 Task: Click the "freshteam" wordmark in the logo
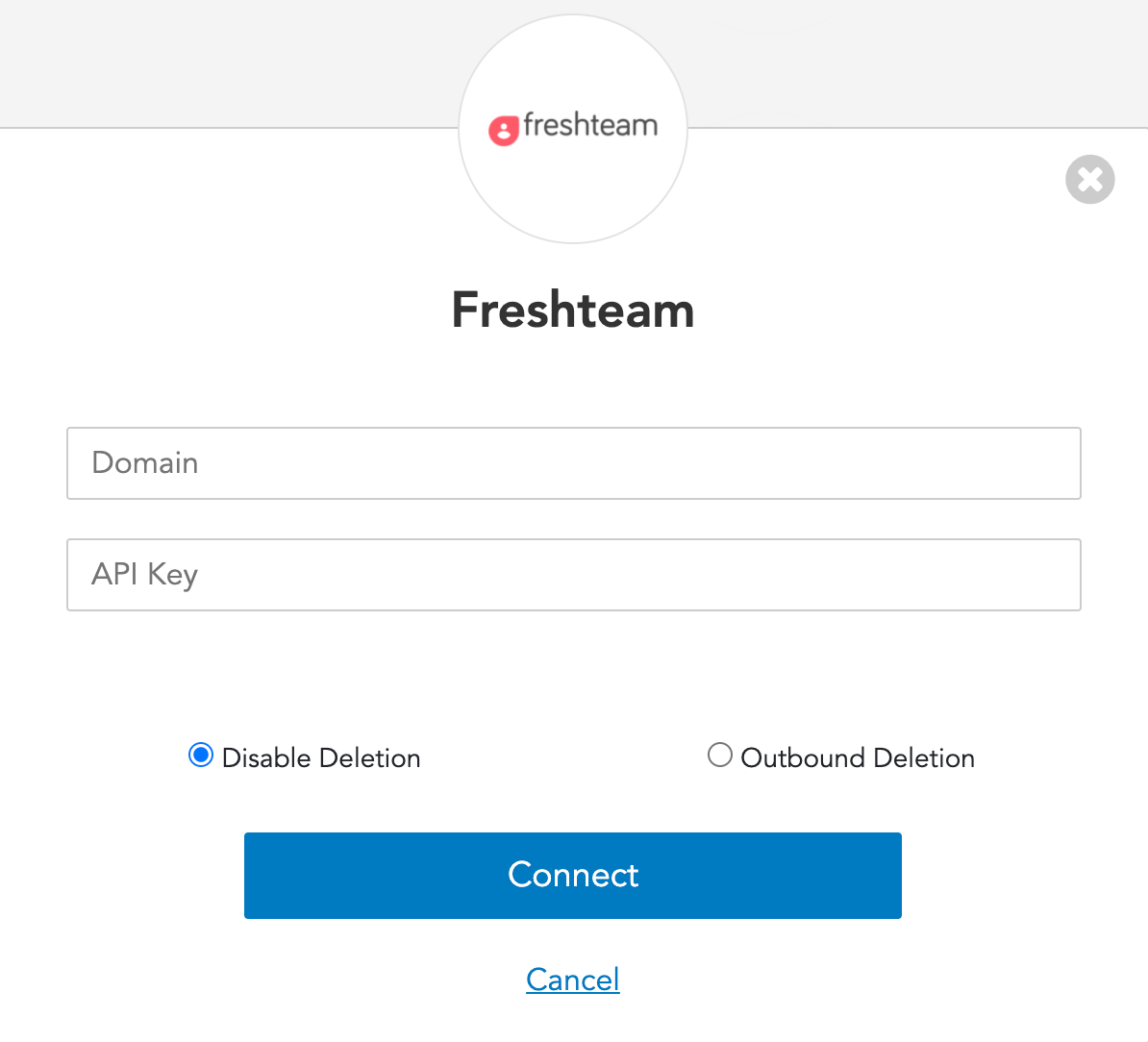coord(590,125)
